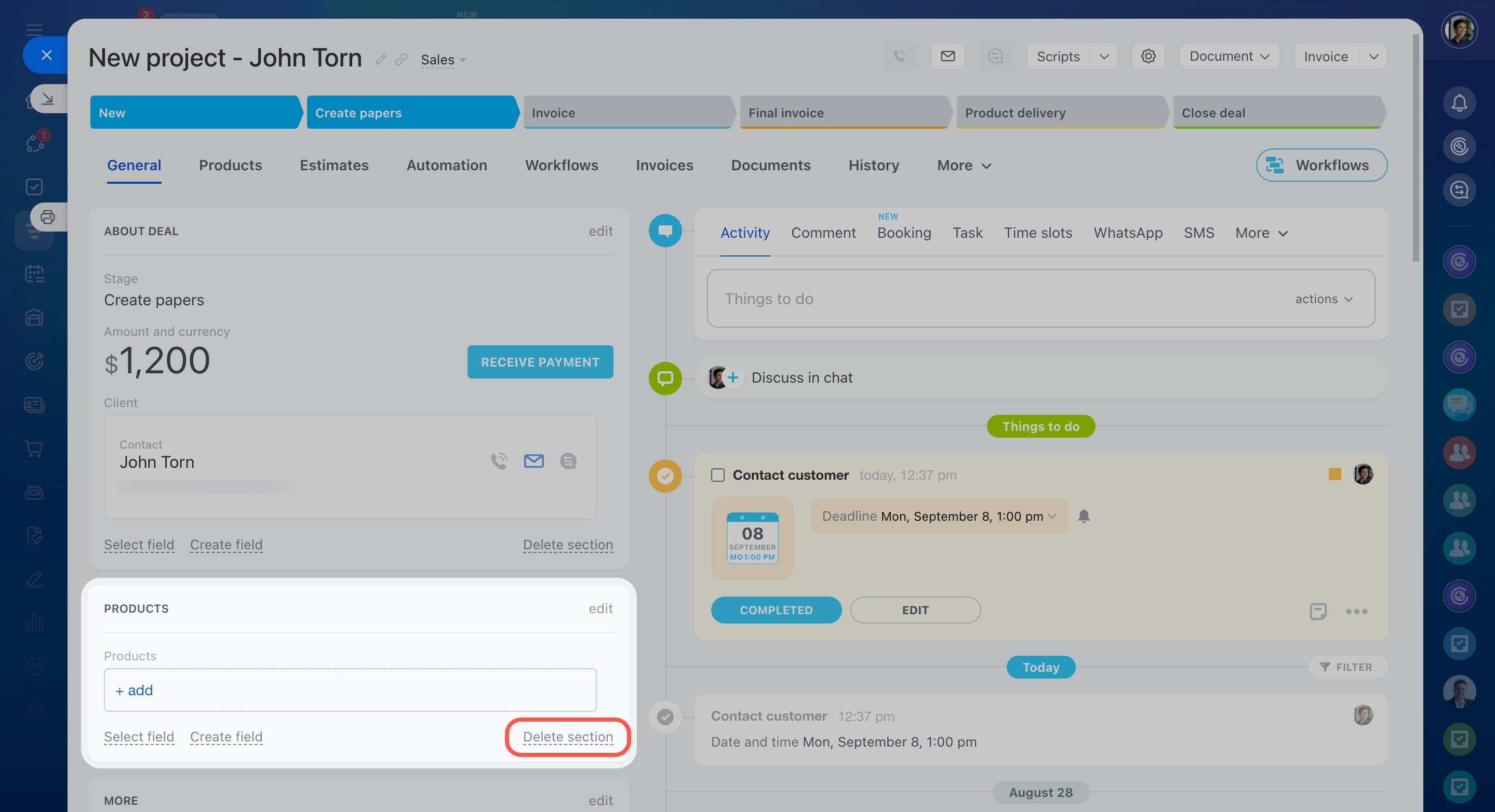
Task: Copy deal link via chain icon
Action: (x=401, y=59)
